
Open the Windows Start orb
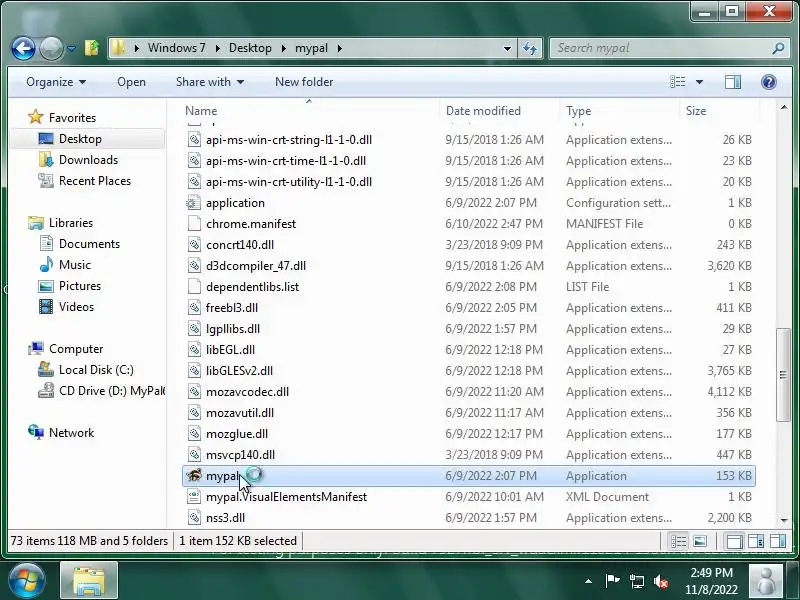click(x=27, y=581)
